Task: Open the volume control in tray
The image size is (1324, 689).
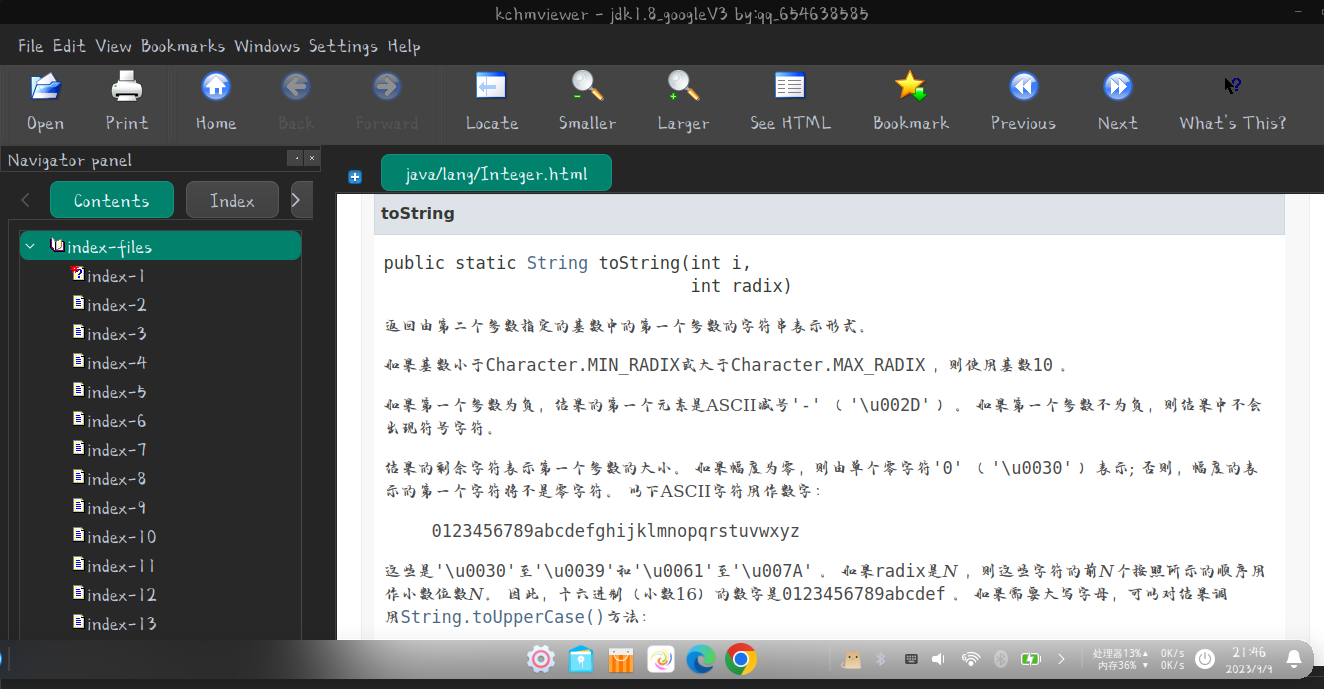Action: 939,659
